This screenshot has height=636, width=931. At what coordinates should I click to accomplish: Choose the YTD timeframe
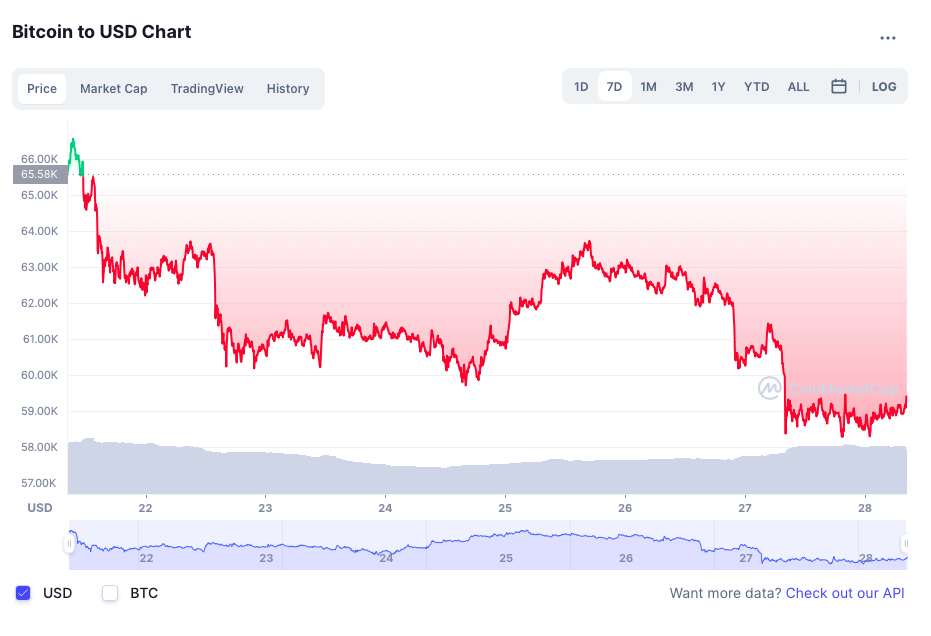[756, 86]
